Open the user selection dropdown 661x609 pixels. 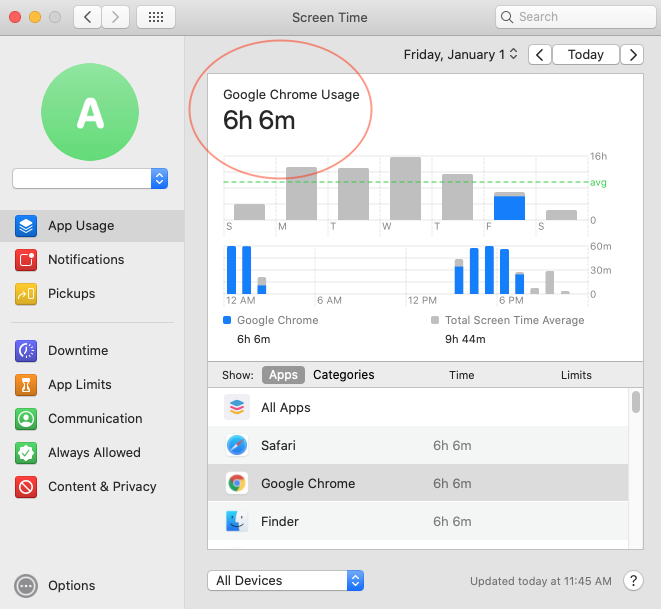pos(90,179)
